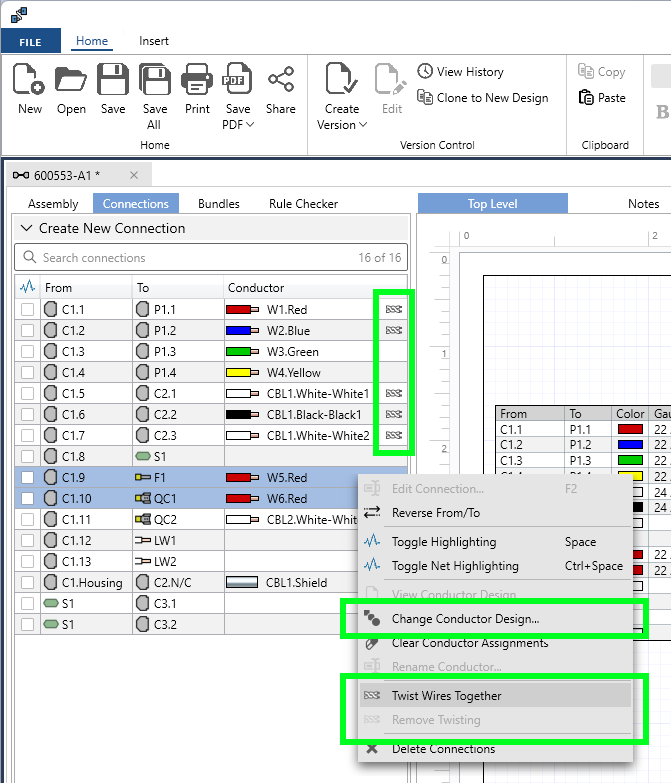Viewport: 671px width, 783px height.
Task: Open the Rule Checker tab
Action: [304, 204]
